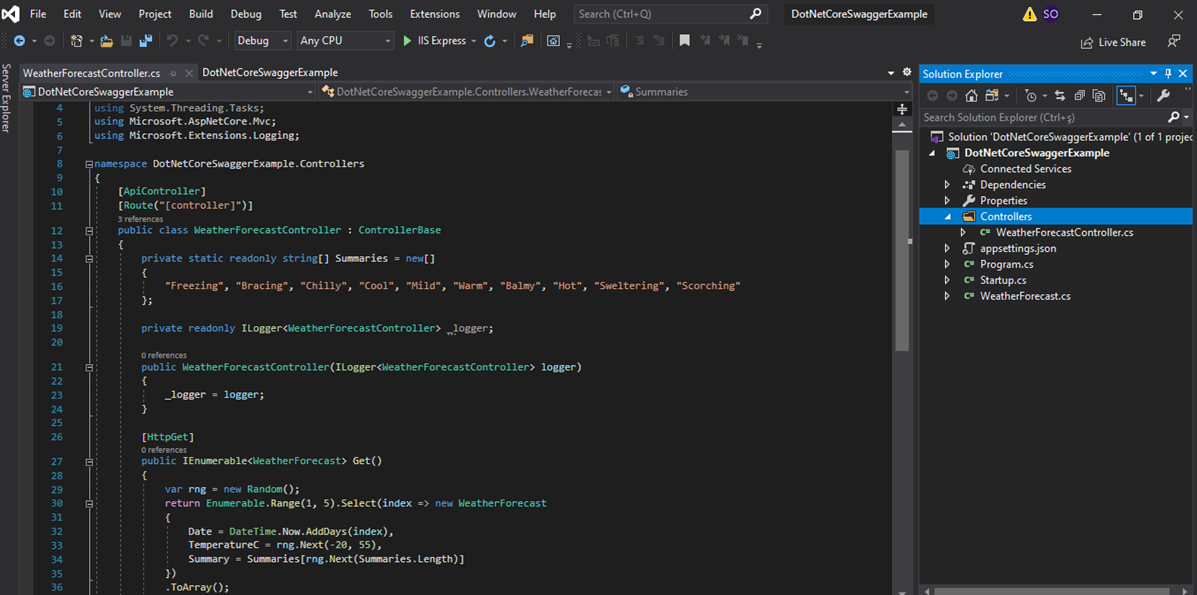Toggle a bookmark with the bookmark icon
Screen dimensions: 1197x595
click(685, 40)
